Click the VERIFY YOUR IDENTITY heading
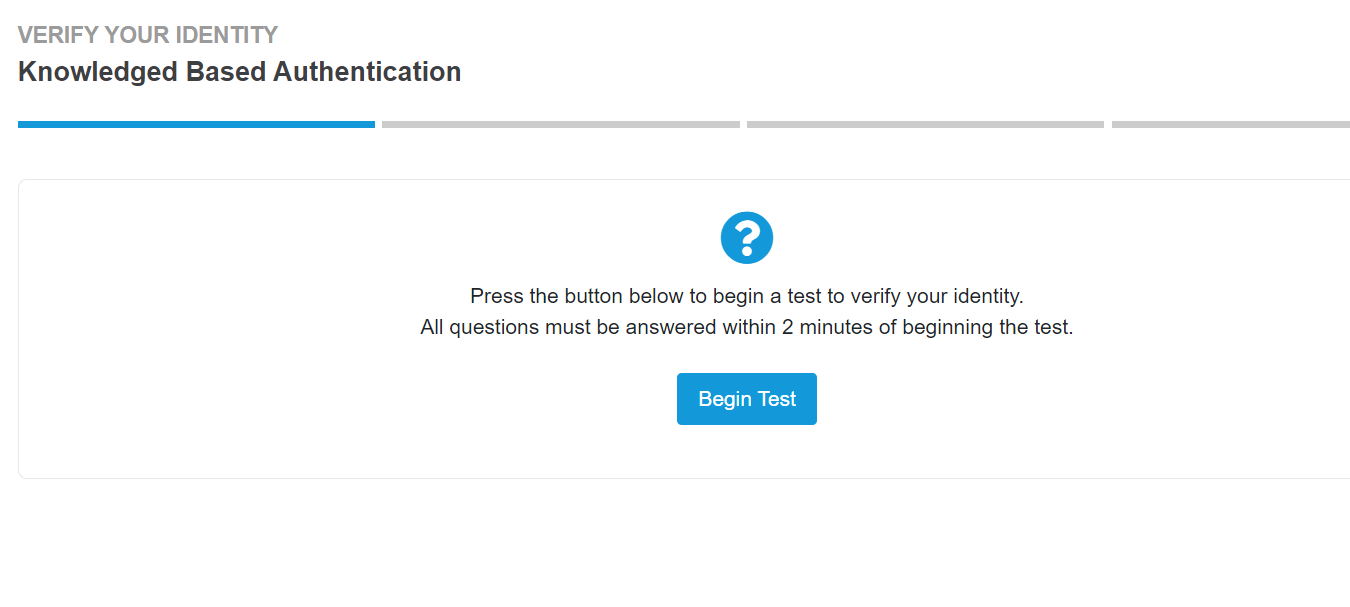The height and width of the screenshot is (607, 1350). click(147, 34)
